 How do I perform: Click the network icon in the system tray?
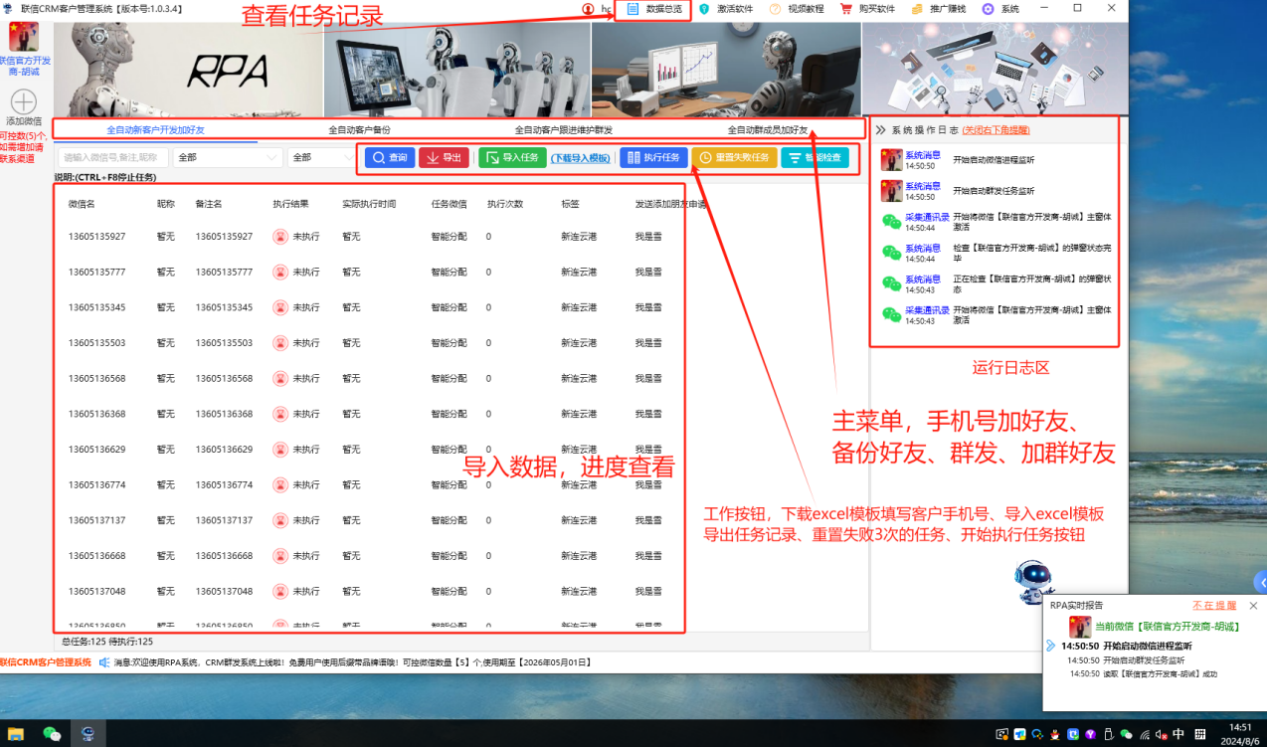[x=1144, y=734]
